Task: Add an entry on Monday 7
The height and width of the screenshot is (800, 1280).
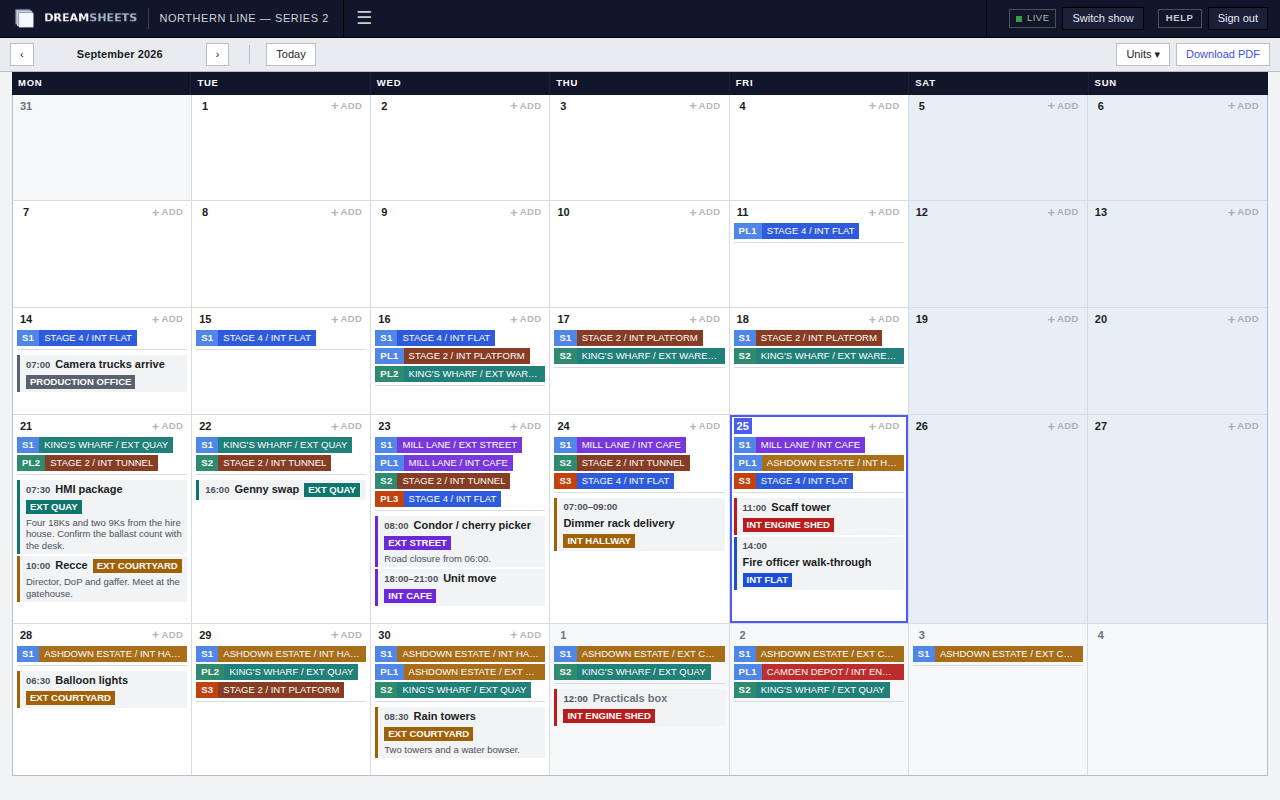Action: [168, 212]
